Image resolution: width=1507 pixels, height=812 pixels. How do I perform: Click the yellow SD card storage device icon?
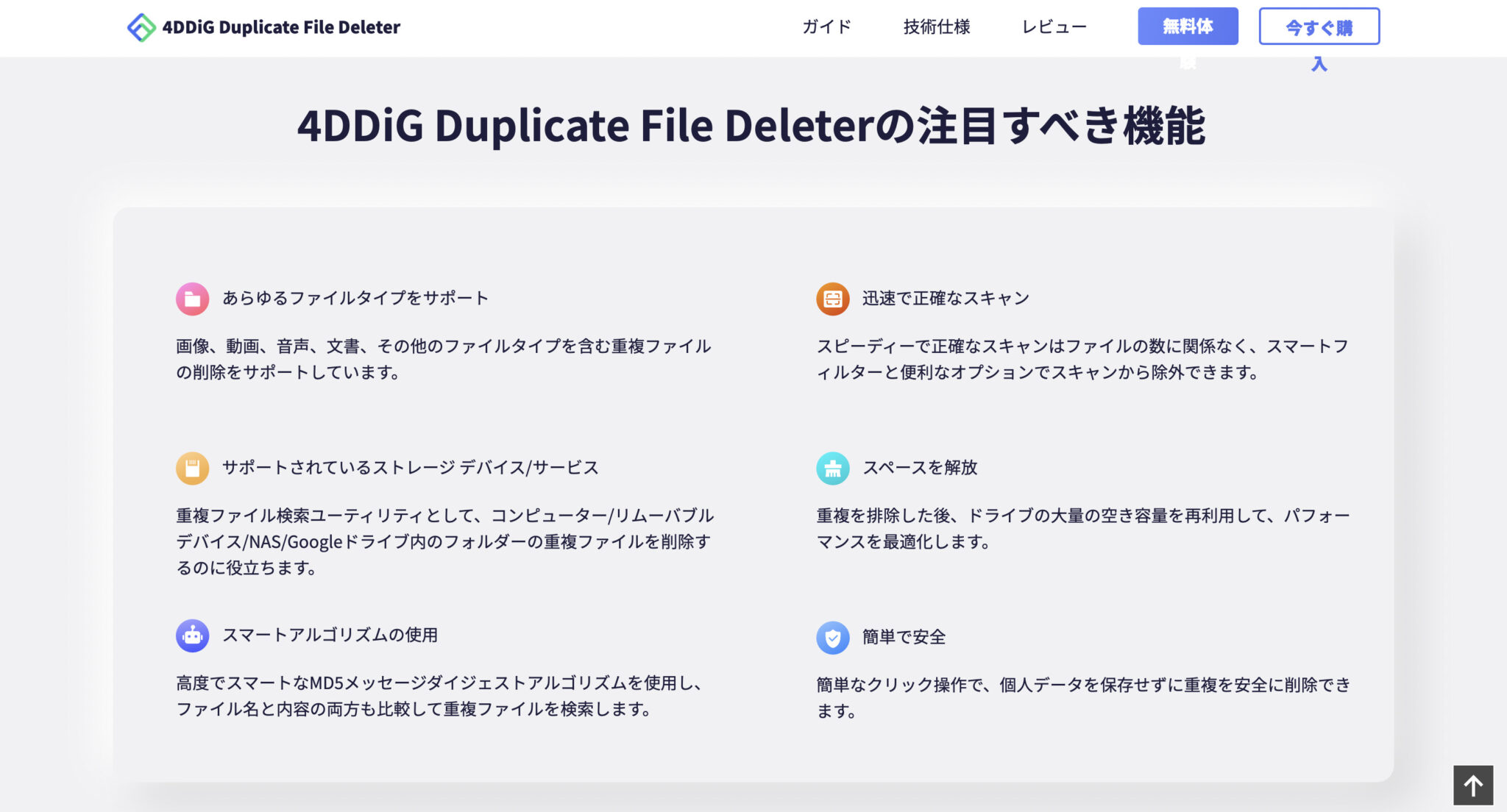(192, 468)
